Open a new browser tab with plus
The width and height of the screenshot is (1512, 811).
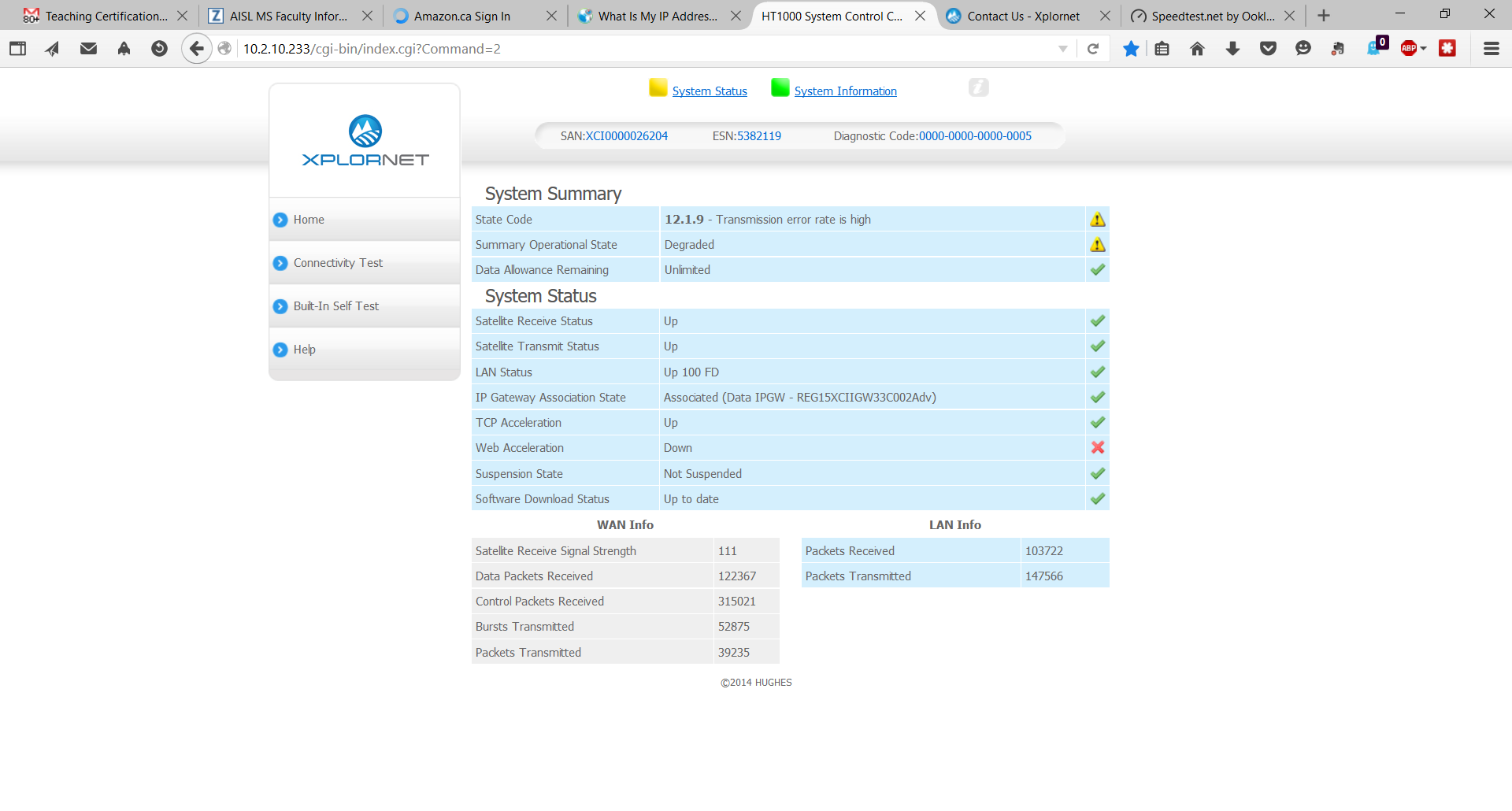click(x=1324, y=16)
